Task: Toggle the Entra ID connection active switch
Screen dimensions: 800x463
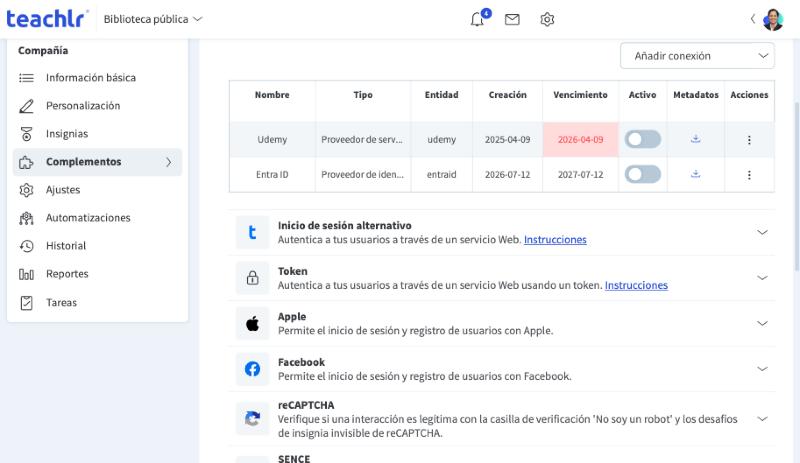Action: [x=642, y=174]
